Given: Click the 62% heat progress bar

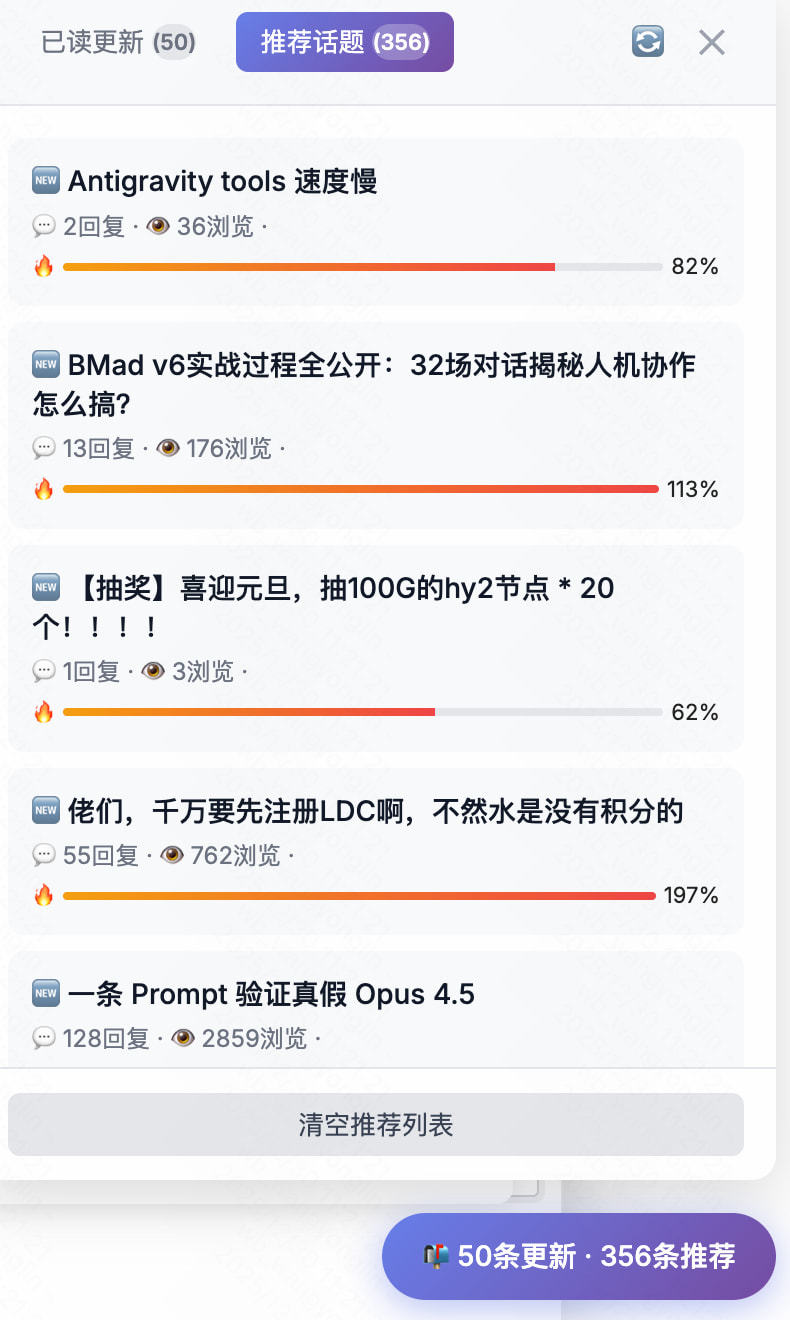Looking at the screenshot, I should tap(363, 712).
